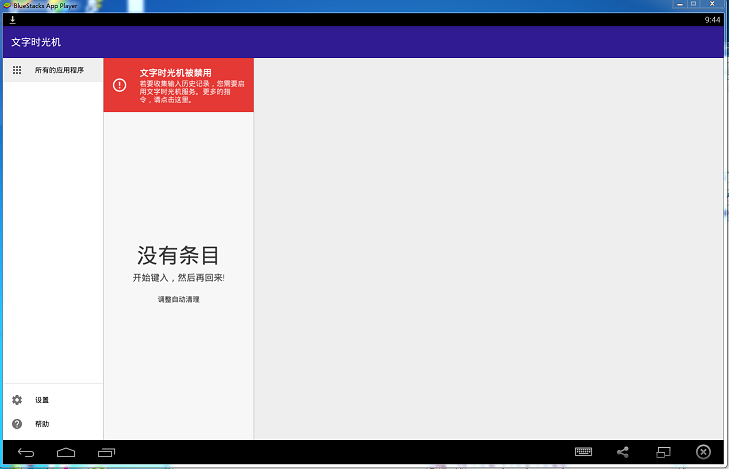Click the 文字时光机被禁用 banner heading
Screen dimensions: 729x469
click(x=175, y=73)
